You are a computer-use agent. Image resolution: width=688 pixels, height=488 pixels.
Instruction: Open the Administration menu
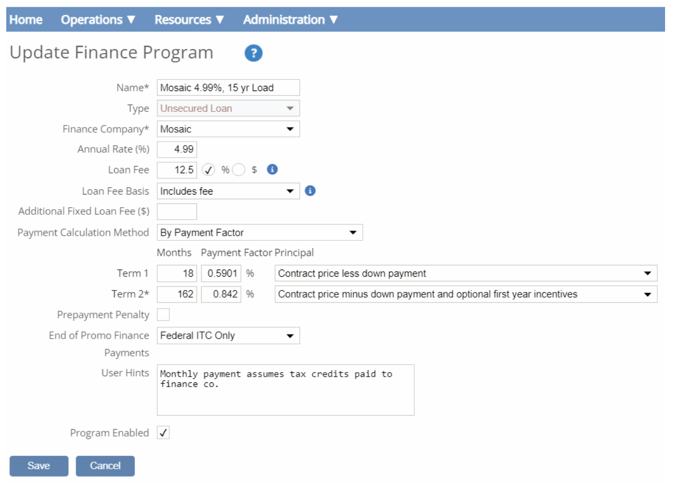tap(290, 19)
